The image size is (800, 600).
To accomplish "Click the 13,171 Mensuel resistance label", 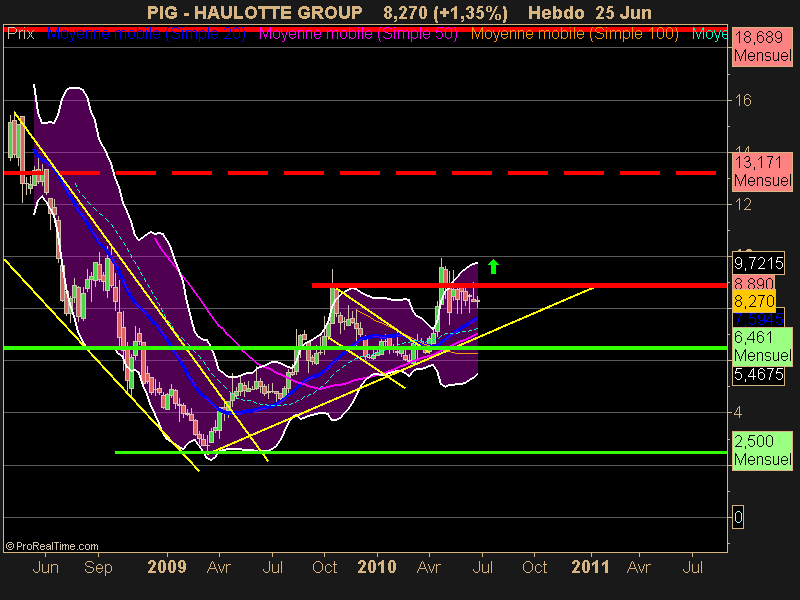I will tap(763, 171).
